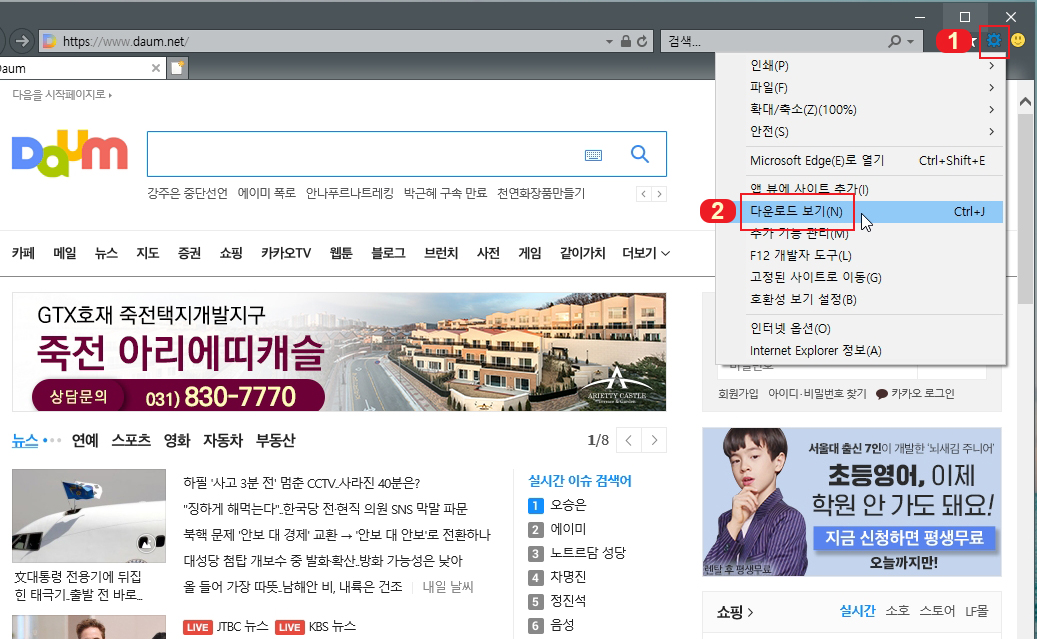Close the Daum browser tab
The width and height of the screenshot is (1037, 639).
click(155, 68)
